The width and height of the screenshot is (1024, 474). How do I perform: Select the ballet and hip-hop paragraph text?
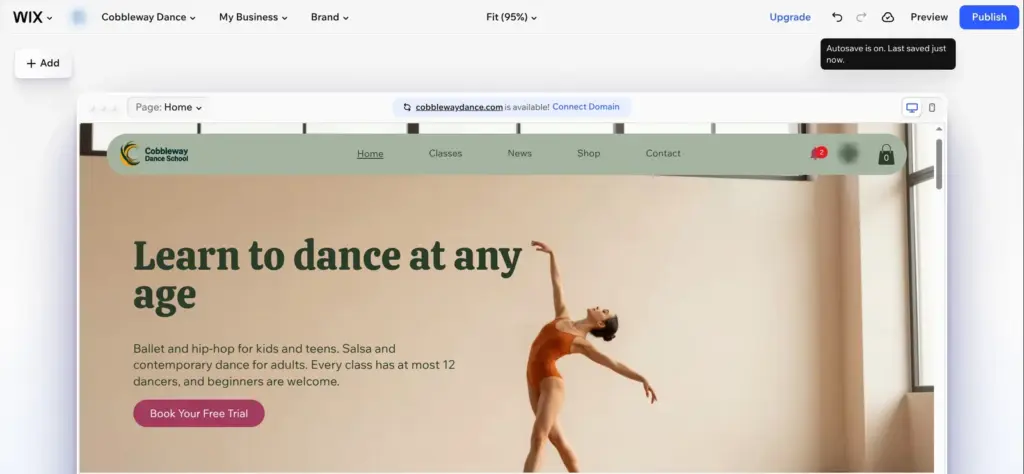[294, 365]
